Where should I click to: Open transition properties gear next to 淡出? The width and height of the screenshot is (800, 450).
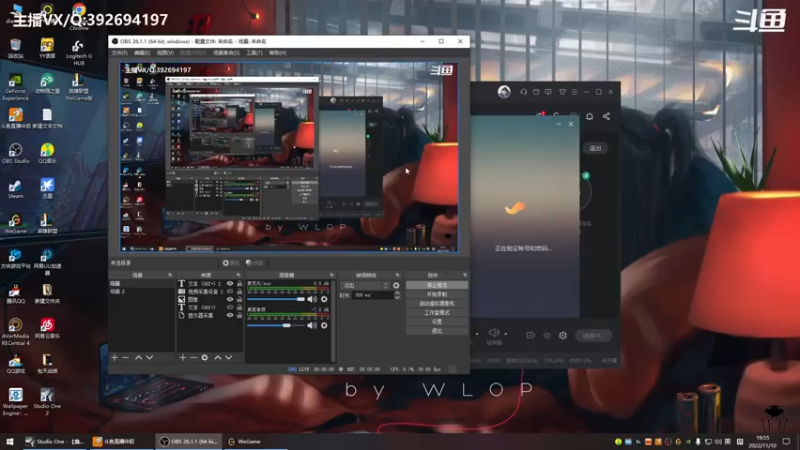(396, 285)
